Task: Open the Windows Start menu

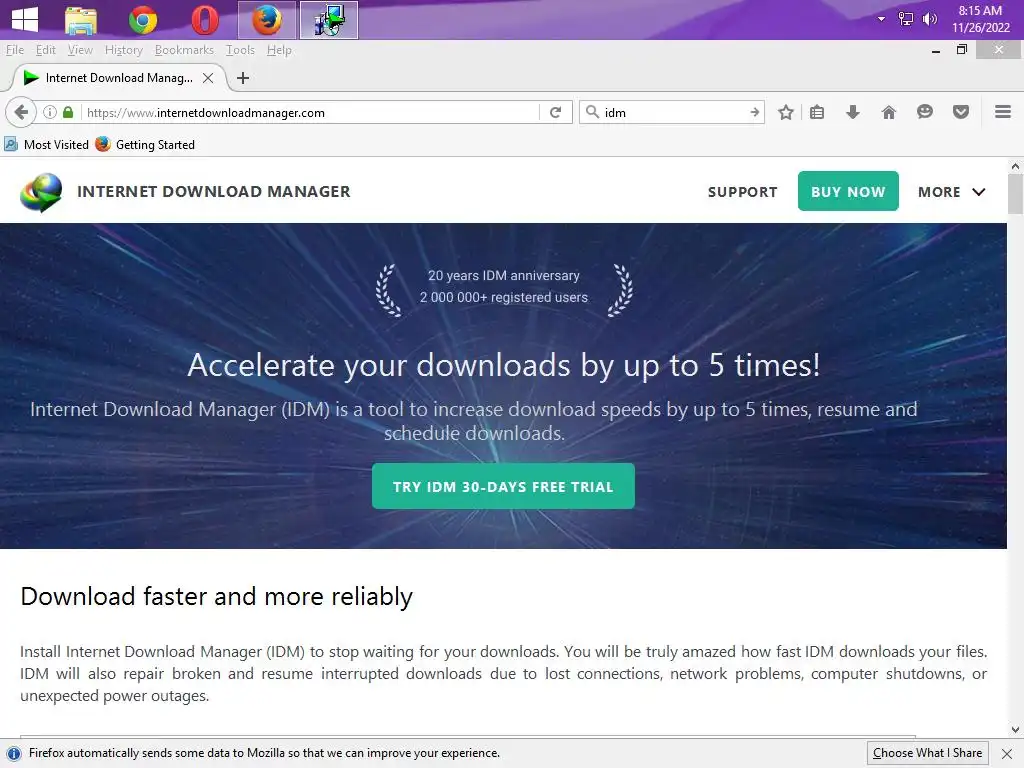Action: coord(25,19)
